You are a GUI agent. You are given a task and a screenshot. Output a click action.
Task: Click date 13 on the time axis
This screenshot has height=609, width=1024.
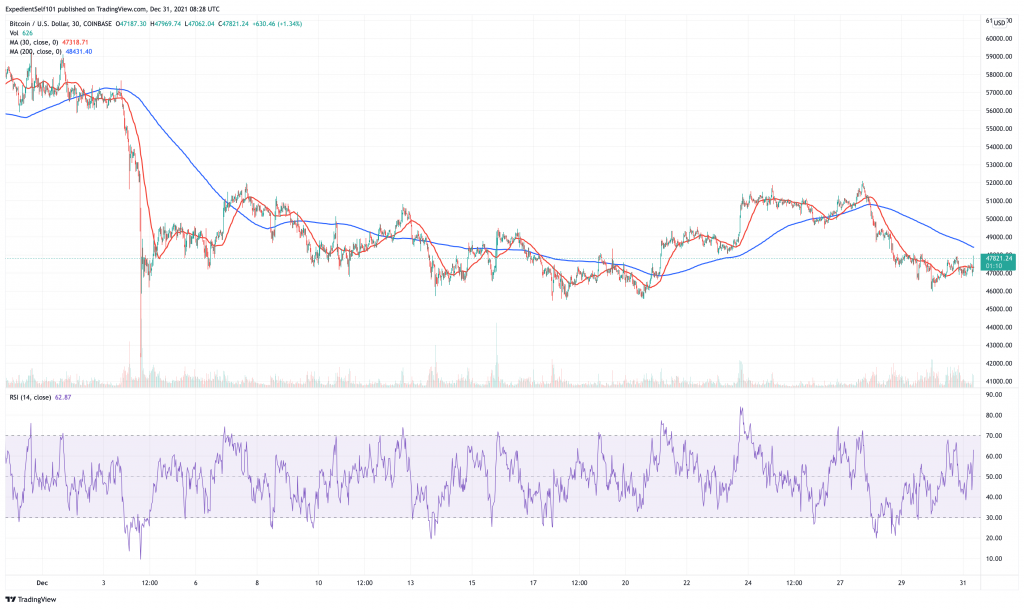(x=411, y=583)
